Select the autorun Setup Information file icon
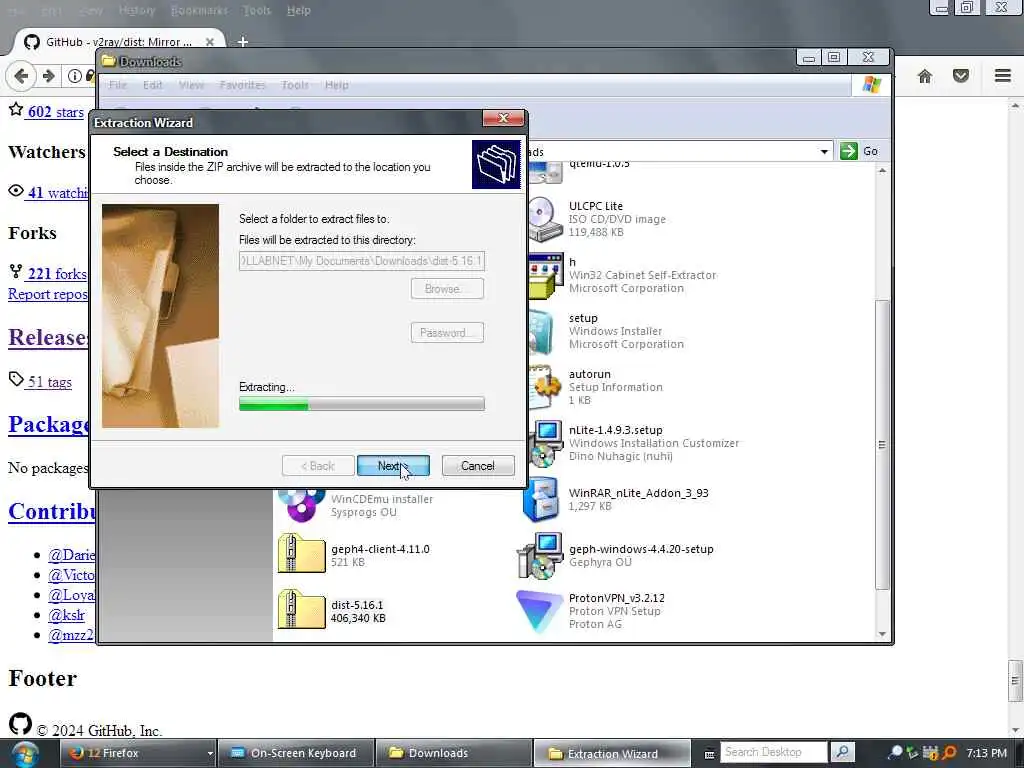The image size is (1024, 768). coord(544,387)
